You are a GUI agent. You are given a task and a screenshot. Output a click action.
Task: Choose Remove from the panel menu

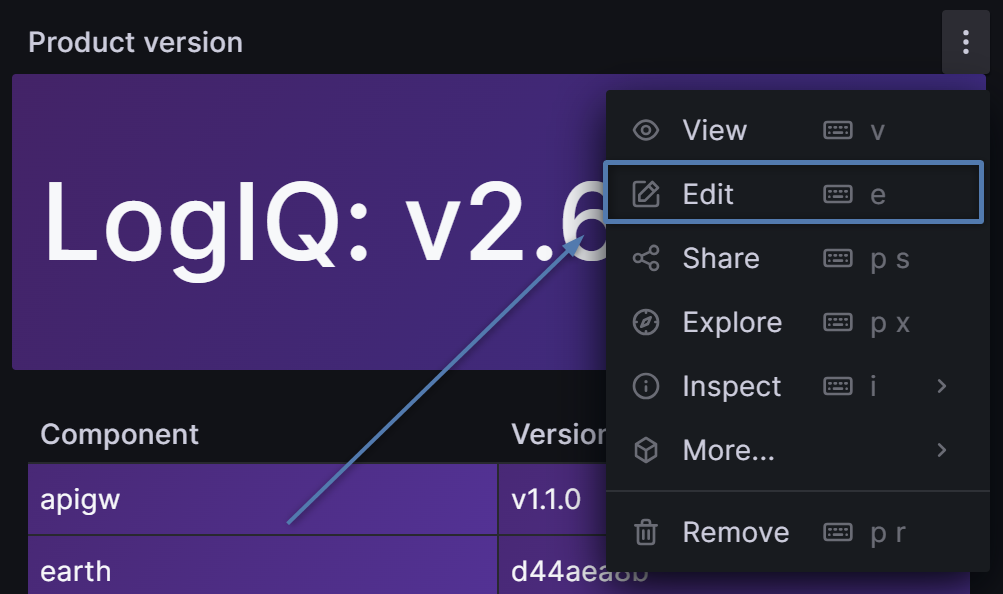[735, 533]
